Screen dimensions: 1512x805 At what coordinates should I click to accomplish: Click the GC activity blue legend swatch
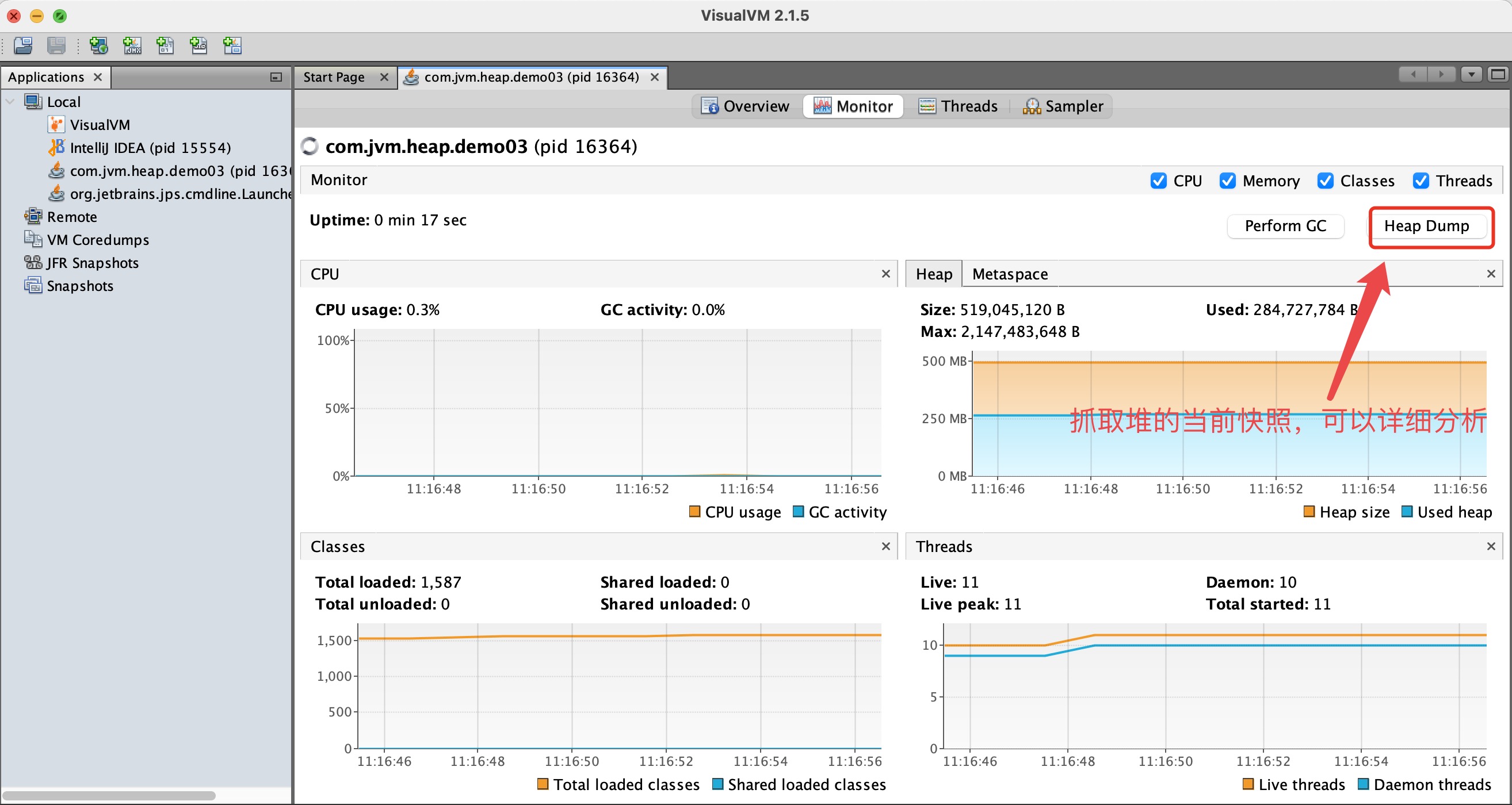tap(798, 512)
